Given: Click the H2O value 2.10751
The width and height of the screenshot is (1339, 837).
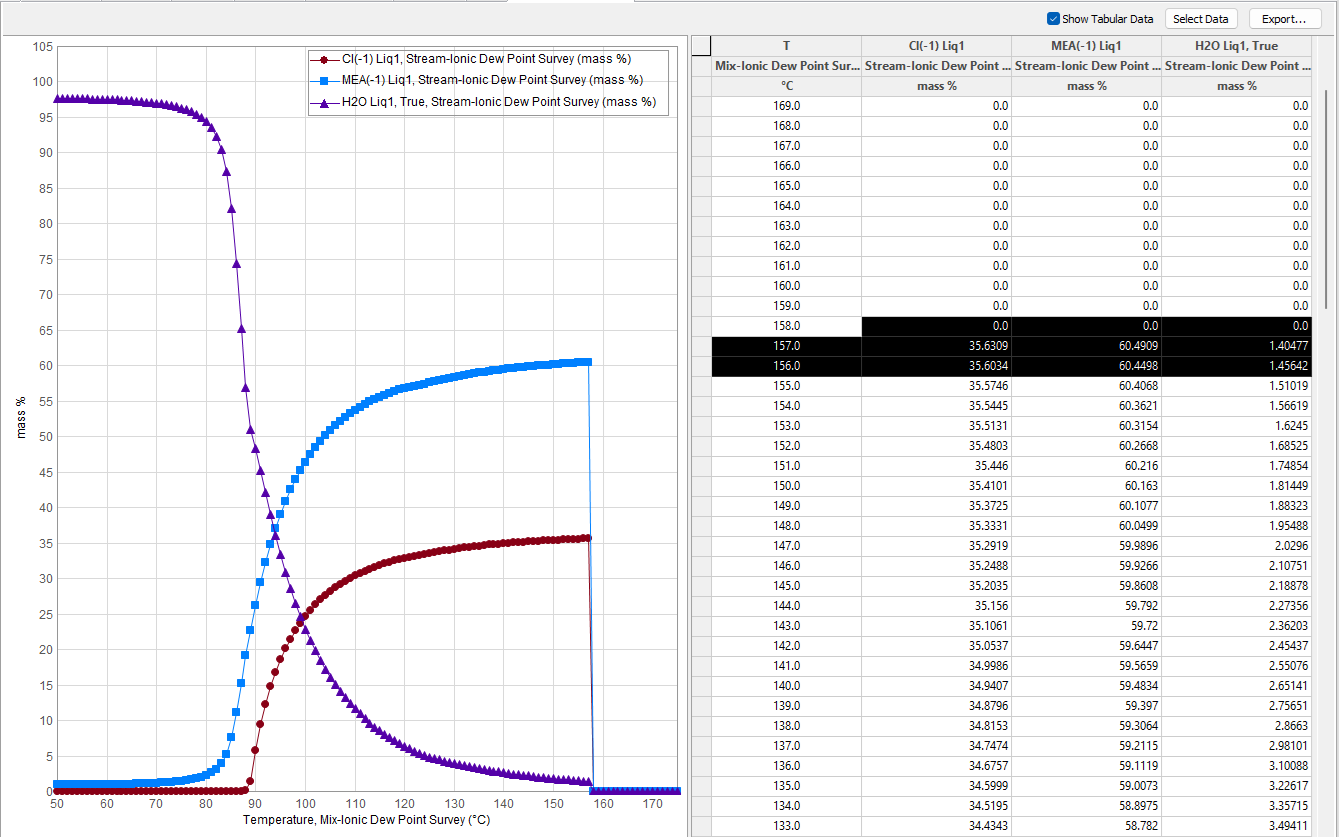Looking at the screenshot, I should 1236,566.
